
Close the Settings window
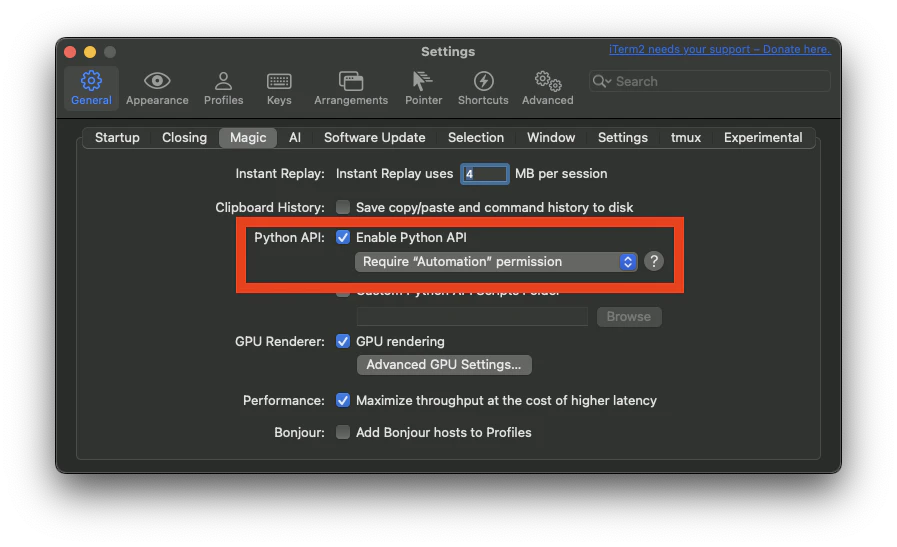point(70,52)
